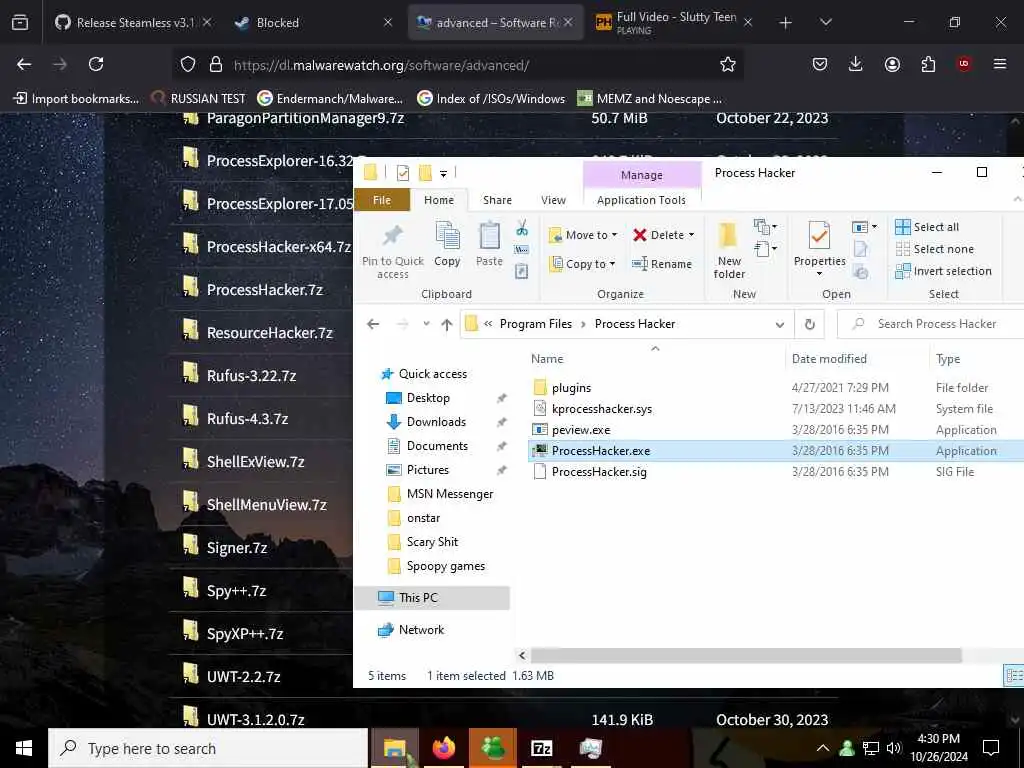The width and height of the screenshot is (1024, 768).
Task: Switch to the Share ribbon tab
Action: pyautogui.click(x=497, y=200)
